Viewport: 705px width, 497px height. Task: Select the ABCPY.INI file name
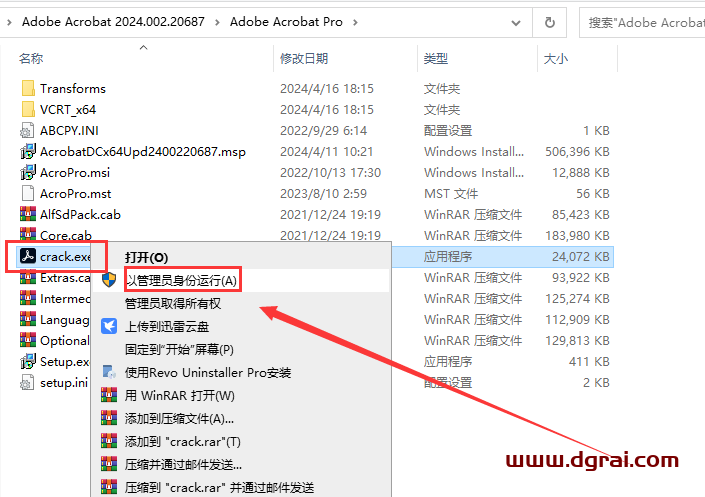pos(69,131)
